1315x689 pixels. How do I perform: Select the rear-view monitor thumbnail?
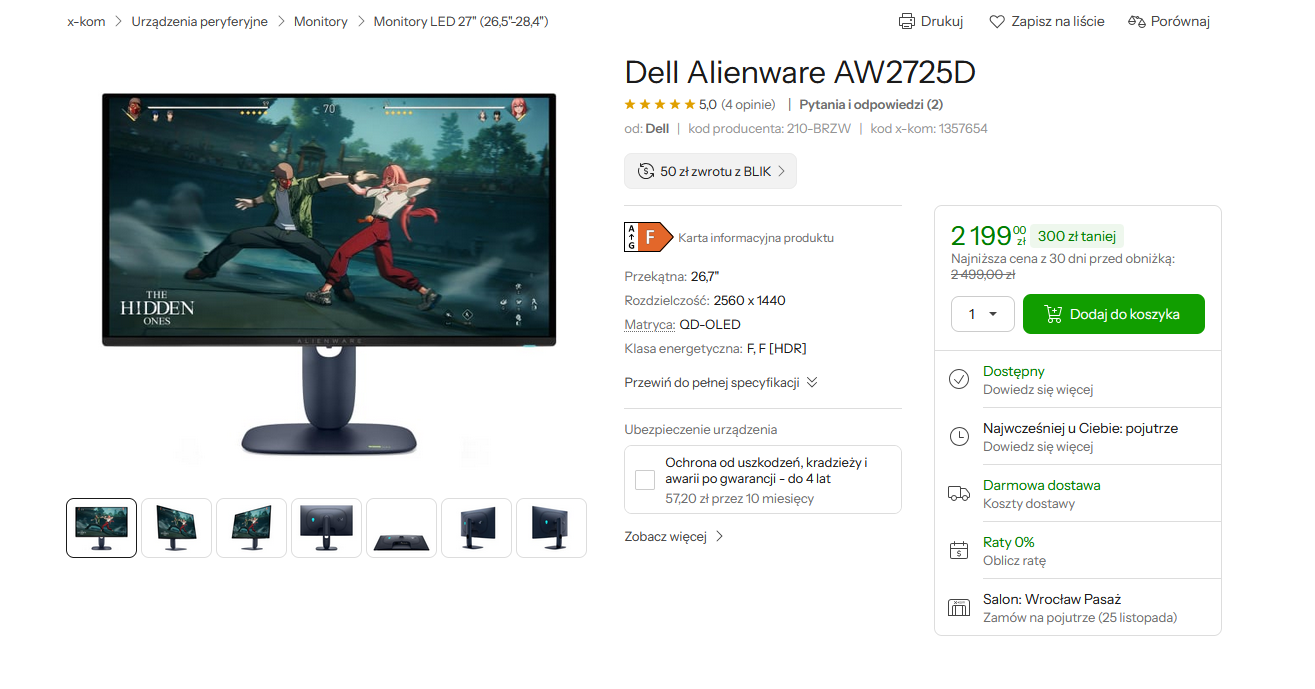tap(326, 528)
